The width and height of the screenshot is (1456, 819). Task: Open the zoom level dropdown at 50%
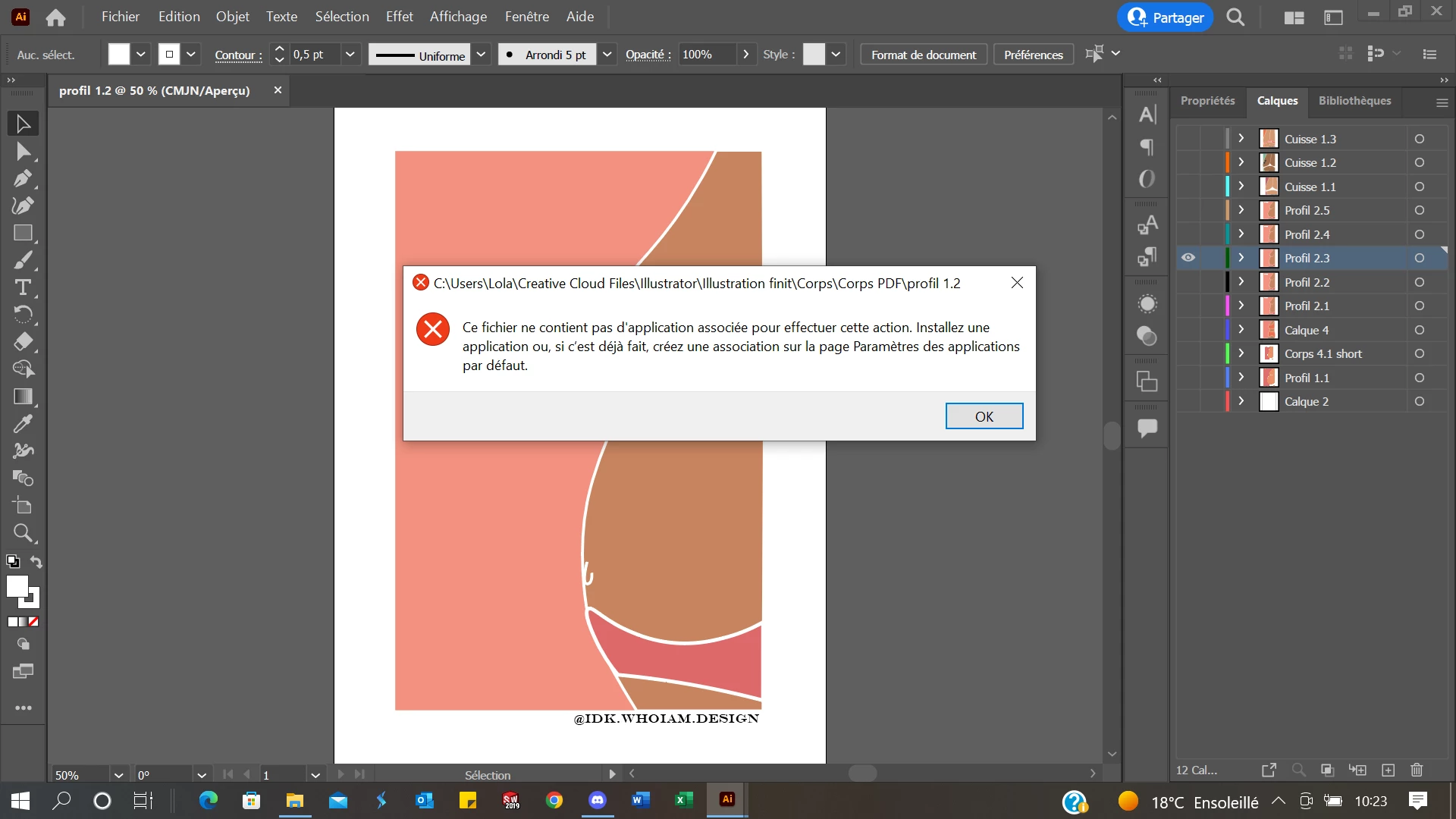118,775
